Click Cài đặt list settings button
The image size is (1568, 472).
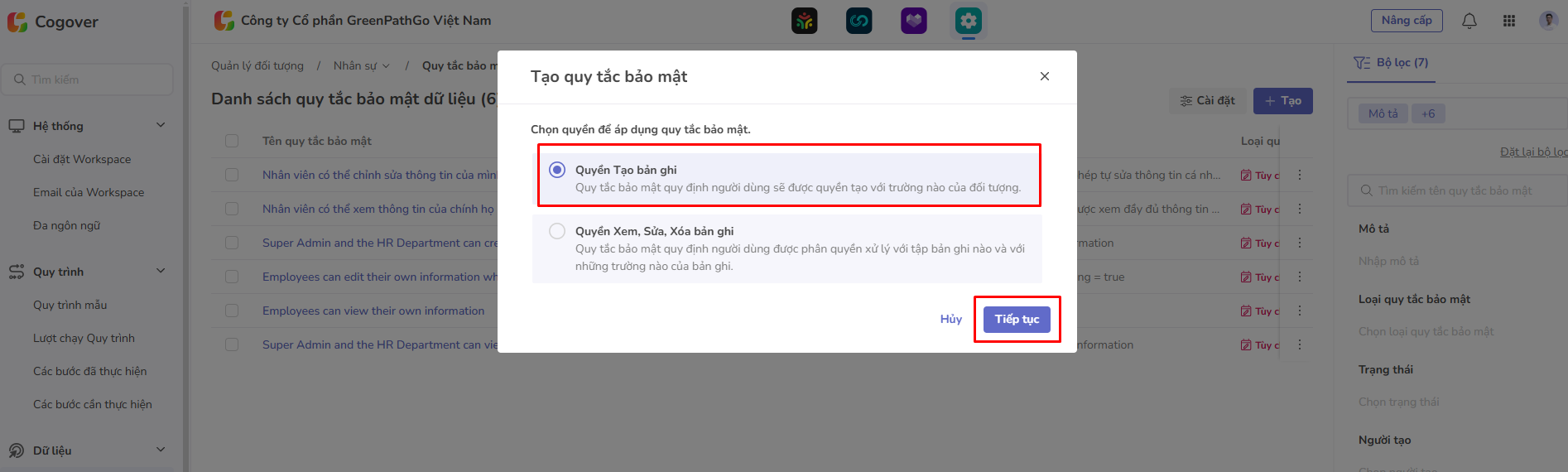pyautogui.click(x=1207, y=101)
